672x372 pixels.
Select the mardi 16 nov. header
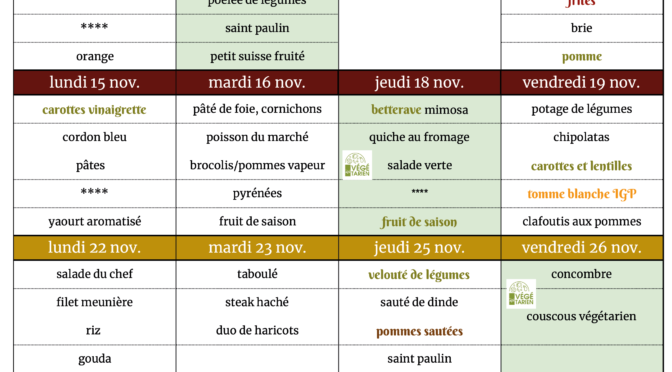click(257, 82)
